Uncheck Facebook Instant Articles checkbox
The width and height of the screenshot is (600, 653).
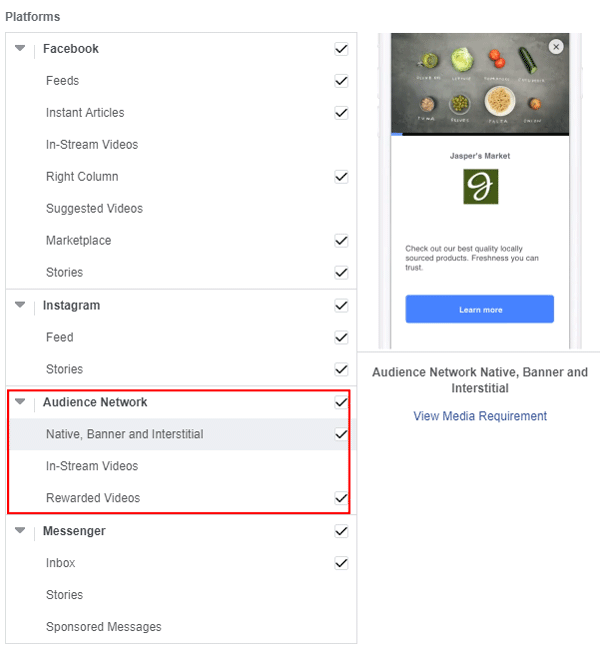(x=341, y=113)
